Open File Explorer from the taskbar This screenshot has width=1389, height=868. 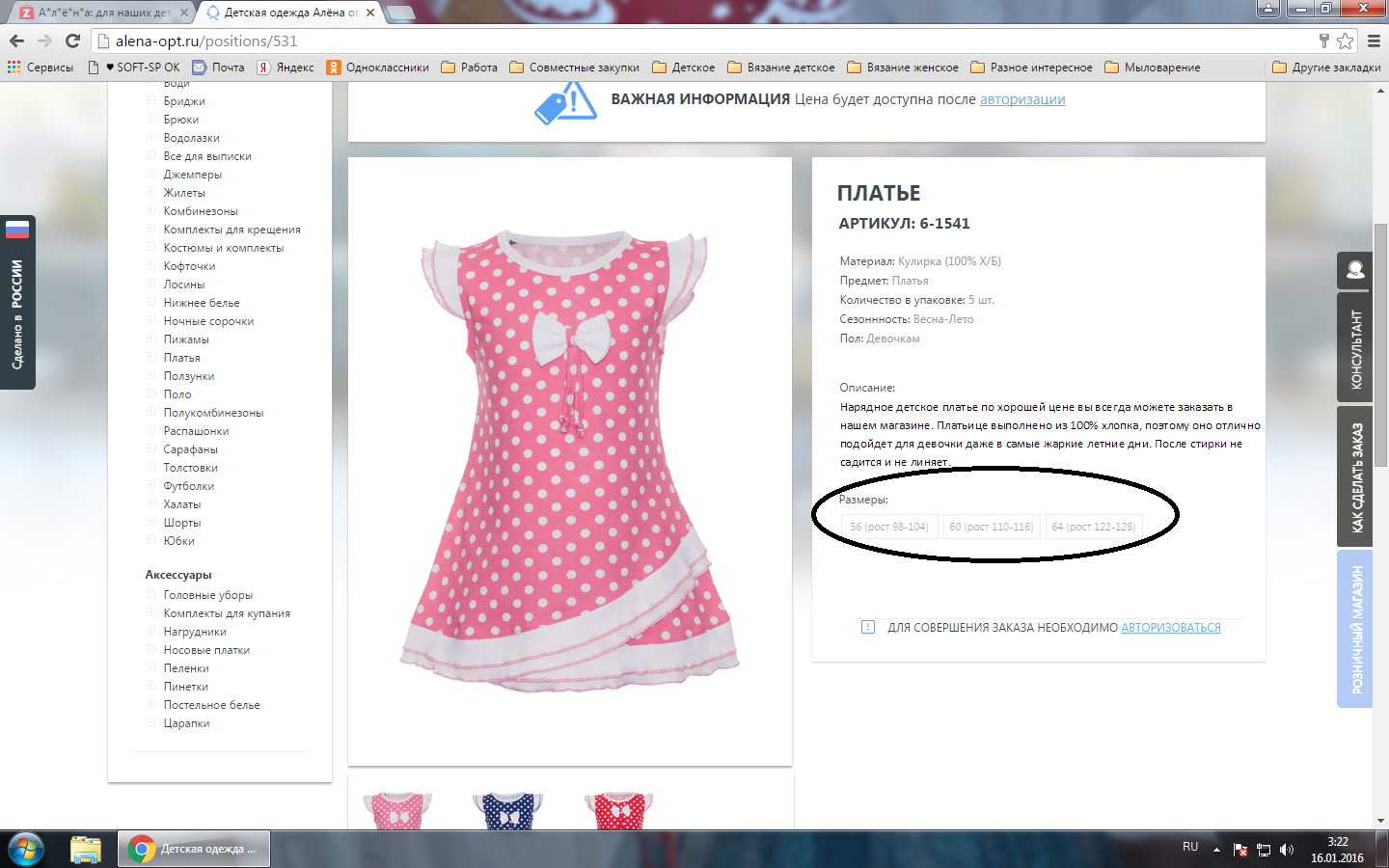(x=86, y=849)
